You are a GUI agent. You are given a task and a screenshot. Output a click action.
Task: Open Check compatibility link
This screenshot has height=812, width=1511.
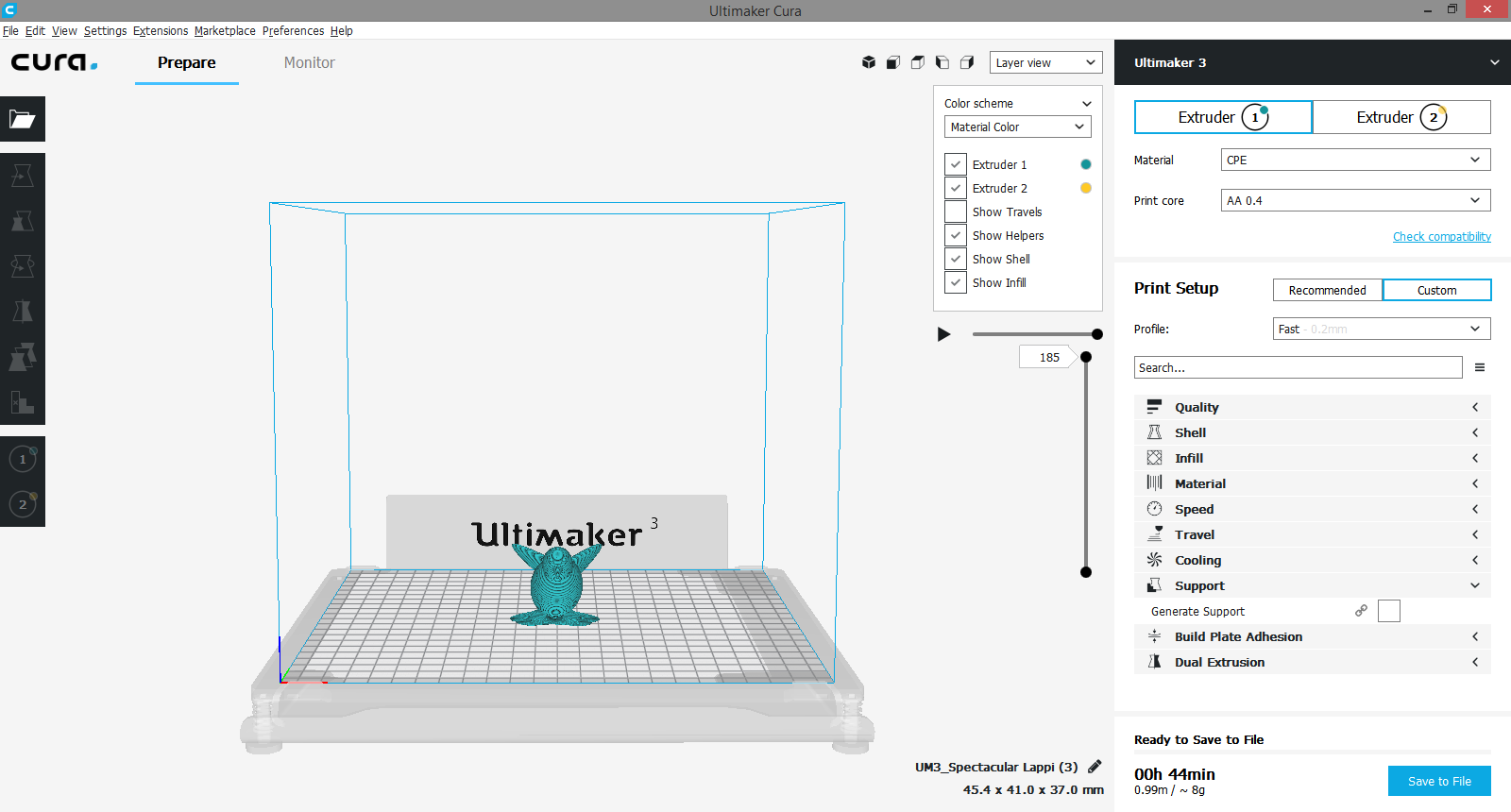tap(1442, 236)
